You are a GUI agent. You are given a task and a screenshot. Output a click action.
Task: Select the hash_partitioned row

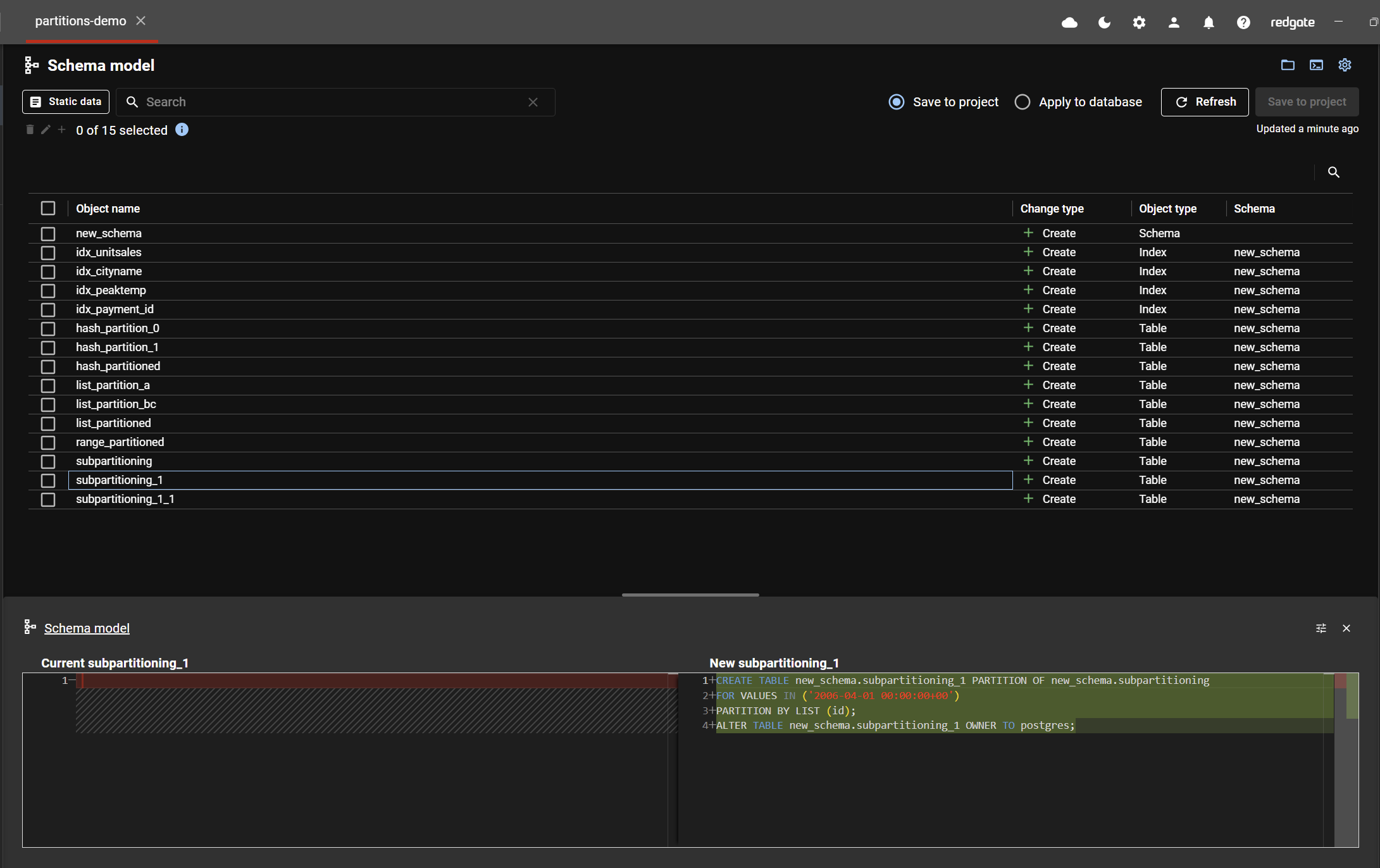coord(690,366)
